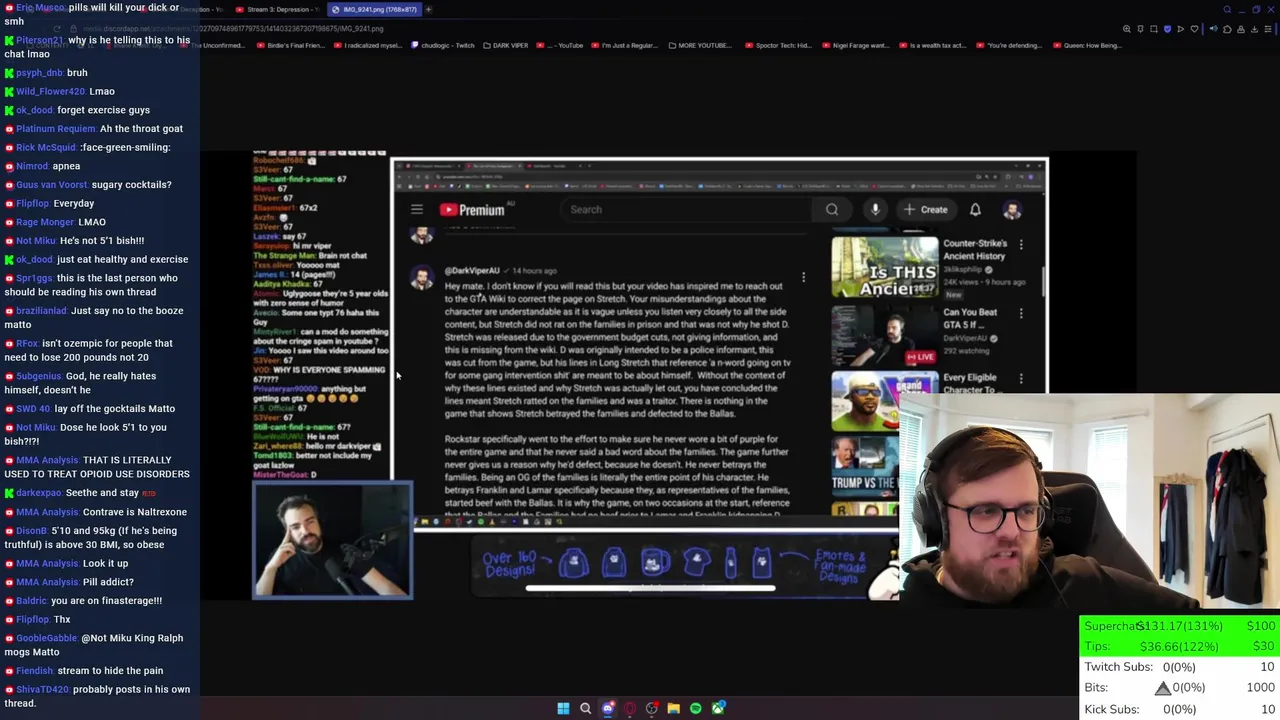Click the 'Twitch Subs:' goal line
Viewport: 1280px width, 720px height.
tap(1180, 667)
